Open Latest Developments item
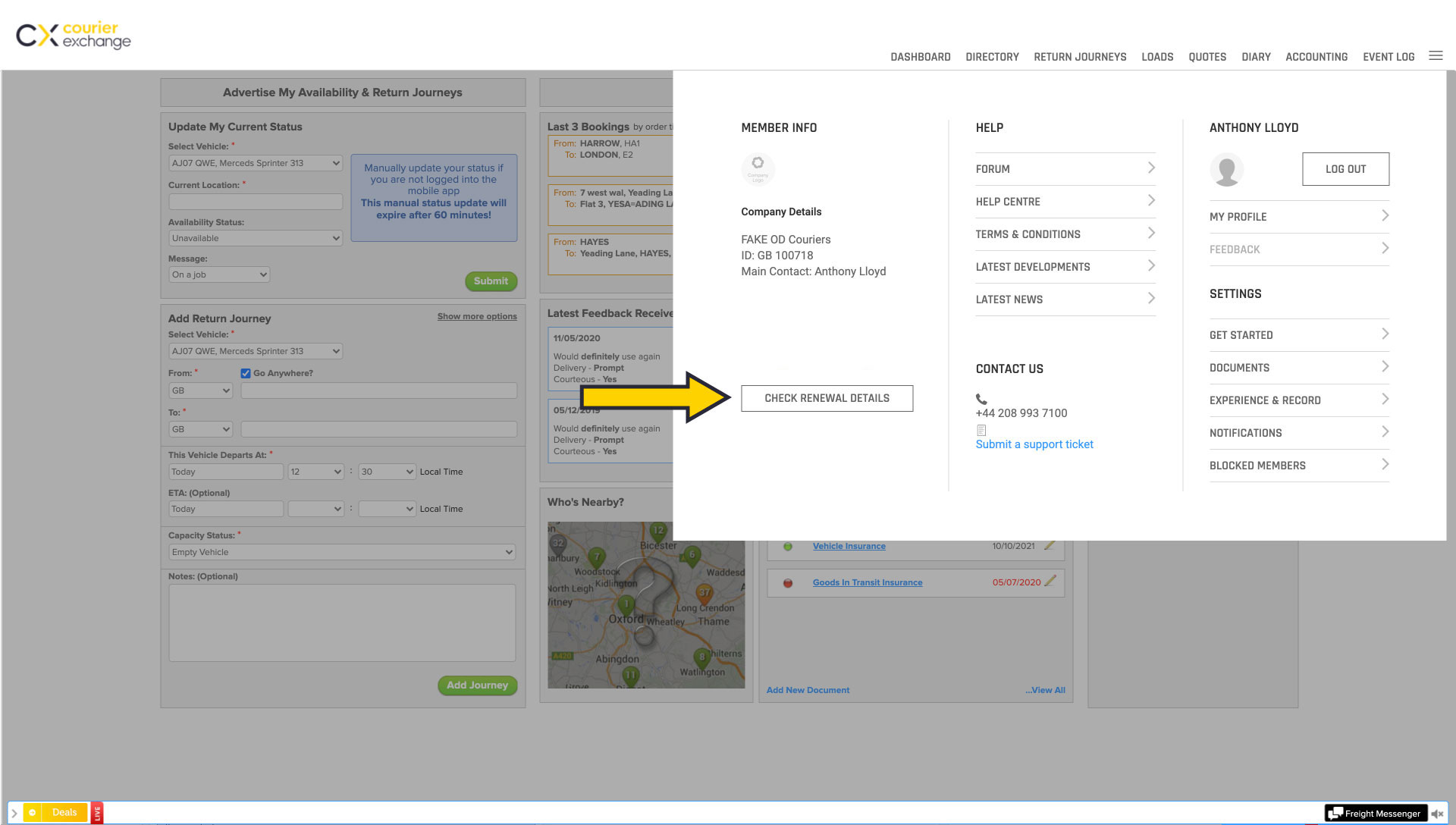This screenshot has height=825, width=1456. [1065, 267]
